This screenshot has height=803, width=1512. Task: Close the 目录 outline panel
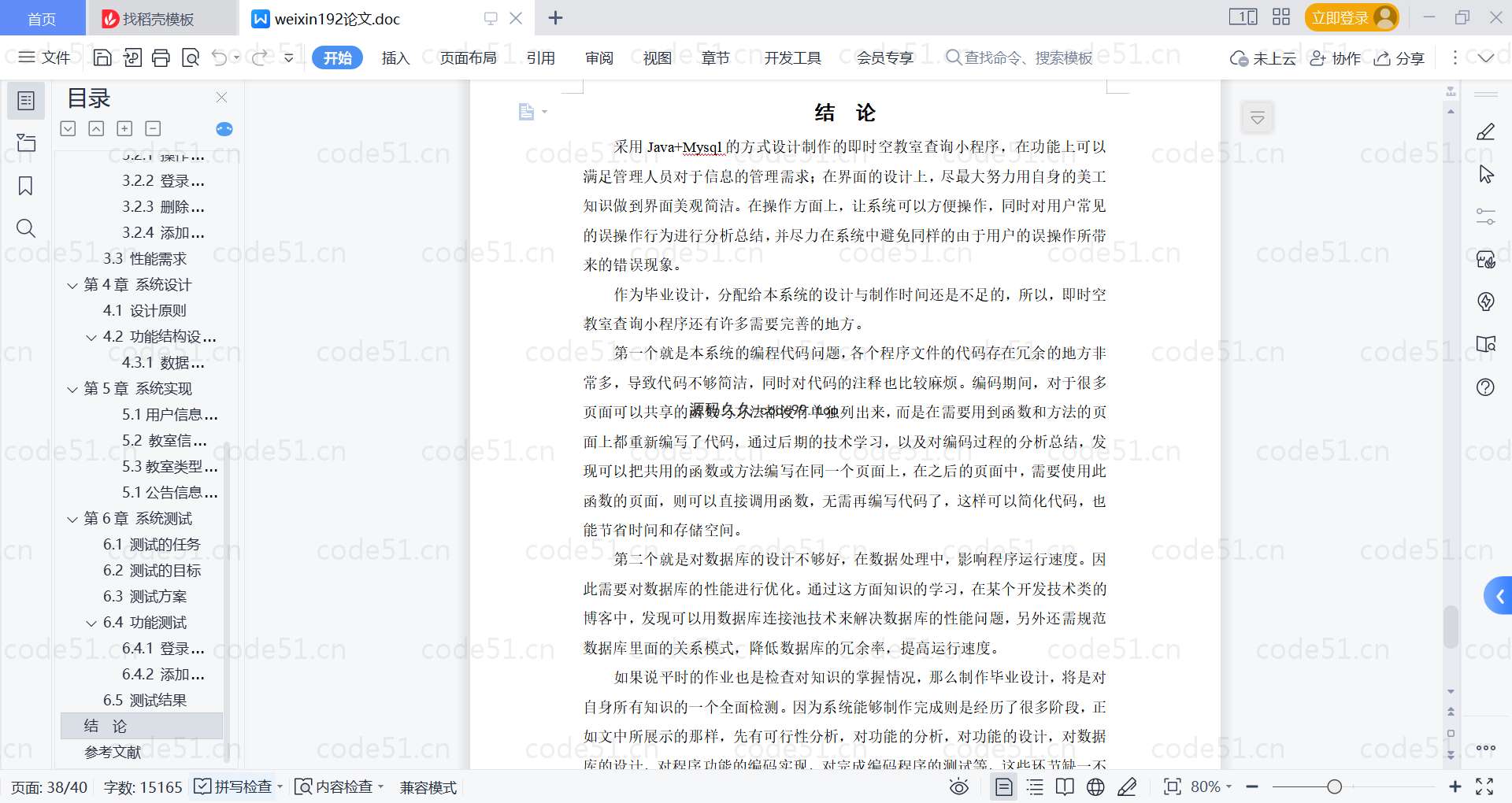tap(221, 98)
